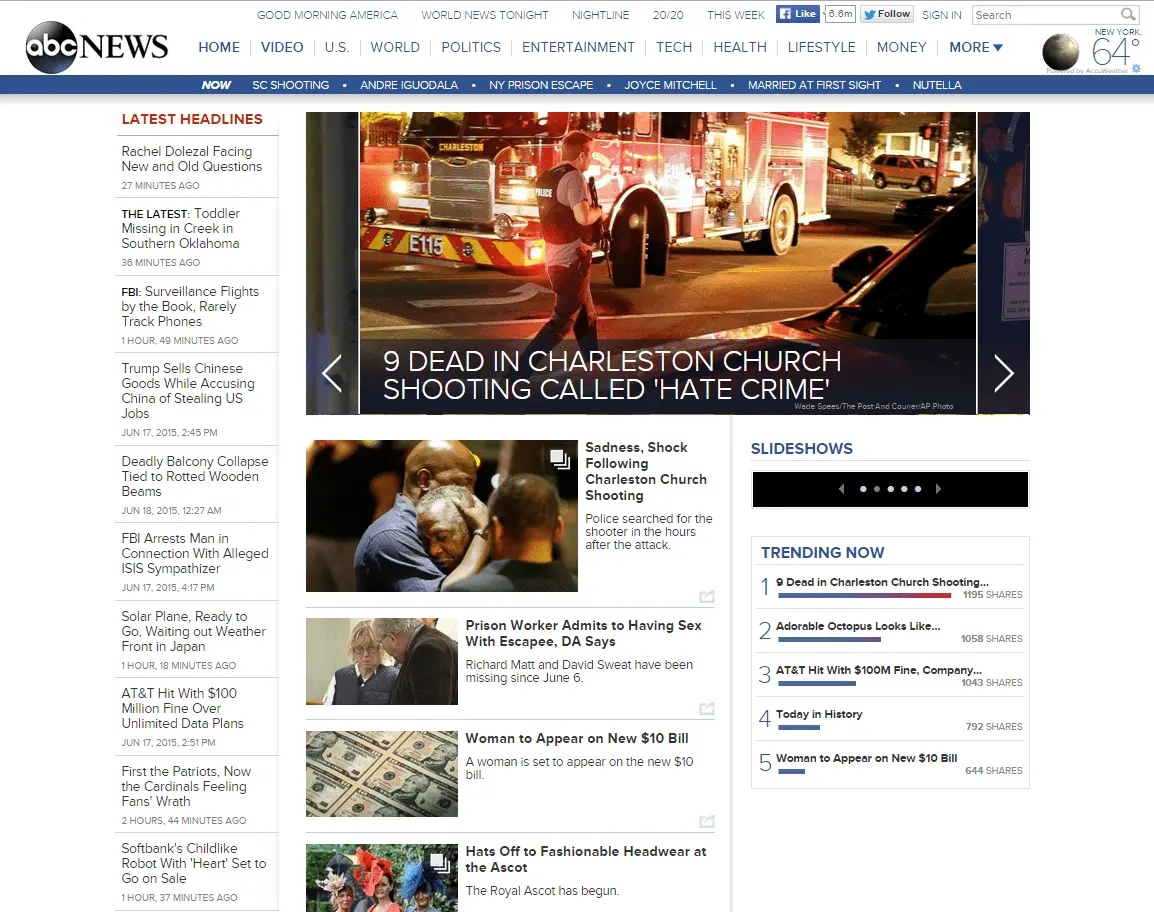Open the This Week link
This screenshot has width=1154, height=912.
[x=735, y=15]
